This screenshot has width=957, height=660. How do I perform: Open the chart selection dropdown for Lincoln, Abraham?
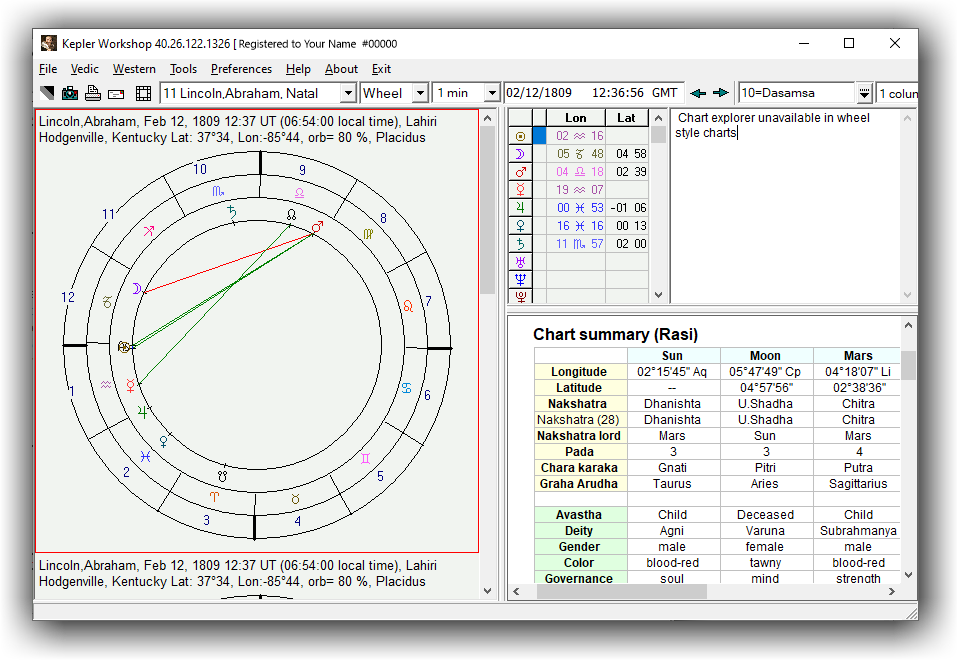click(348, 93)
